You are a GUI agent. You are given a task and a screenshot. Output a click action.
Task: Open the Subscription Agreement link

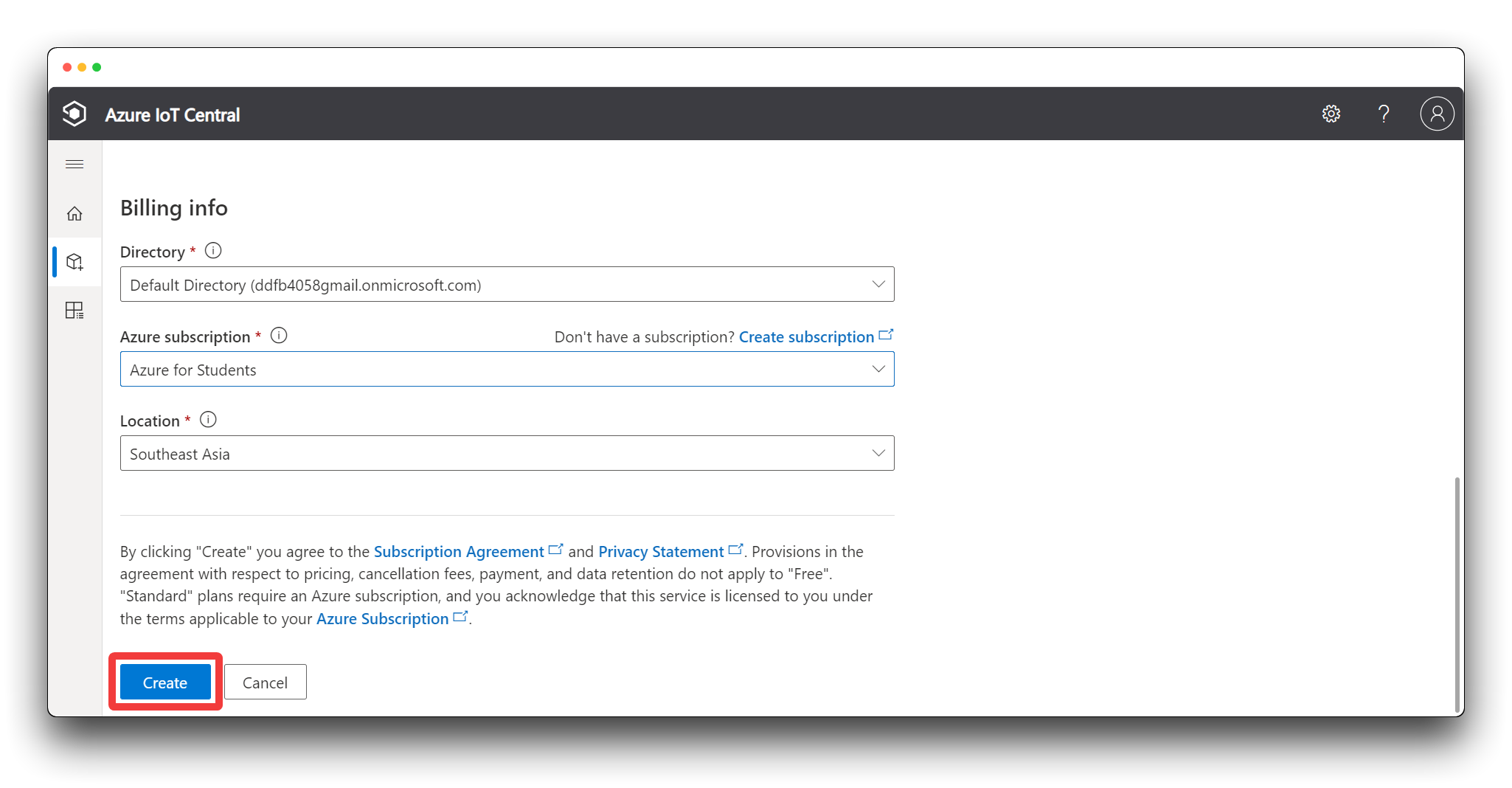(459, 552)
